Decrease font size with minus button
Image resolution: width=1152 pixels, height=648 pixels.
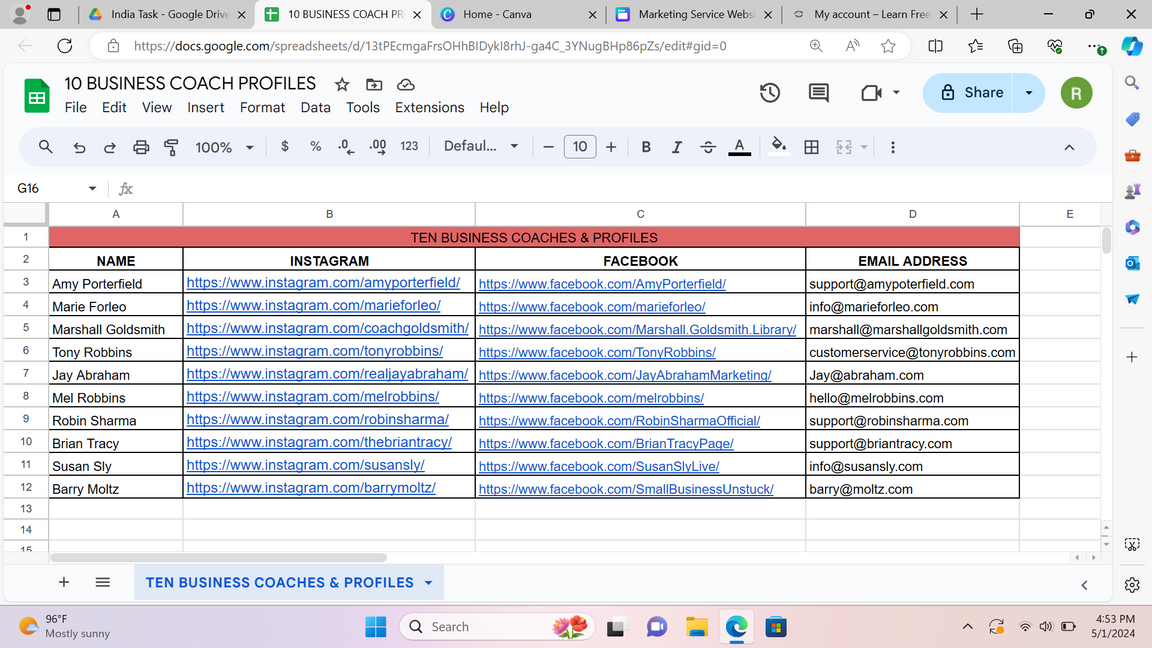548,147
